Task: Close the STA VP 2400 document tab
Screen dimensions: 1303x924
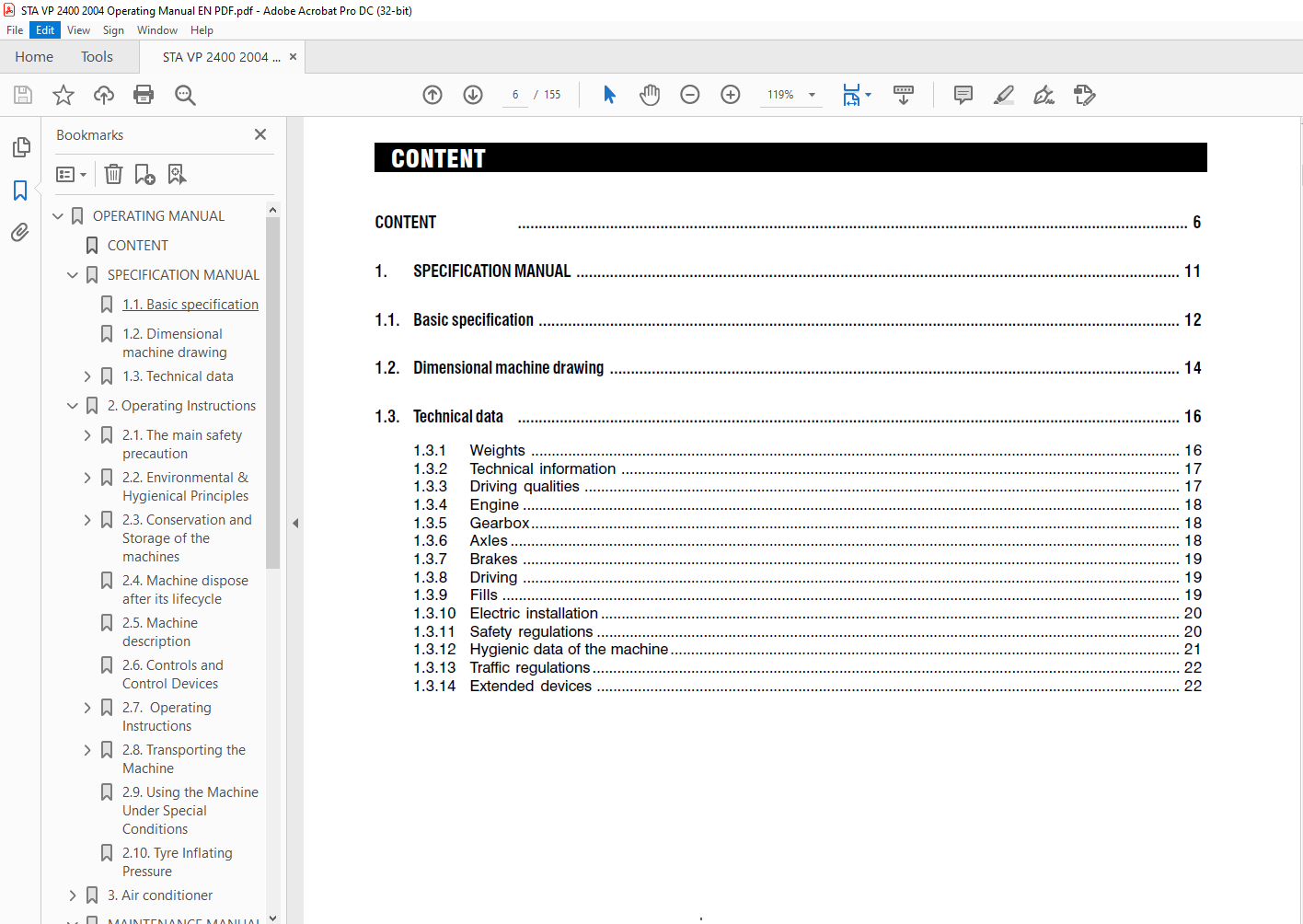Action: pos(294,57)
